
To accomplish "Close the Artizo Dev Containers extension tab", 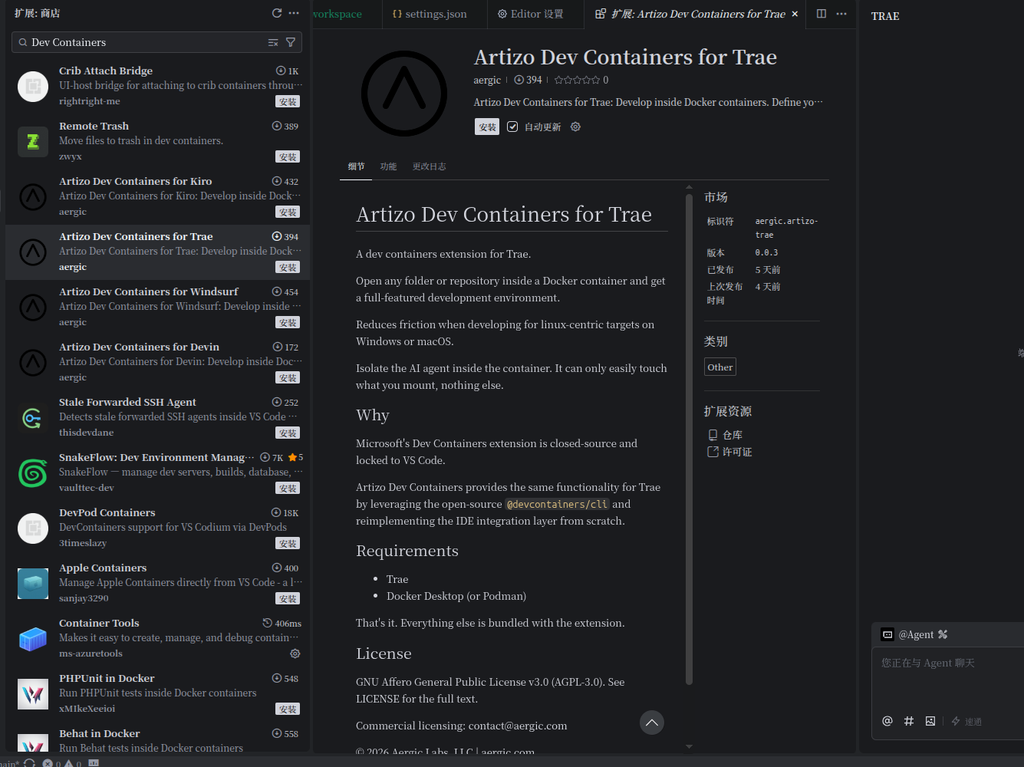I will tap(795, 14).
